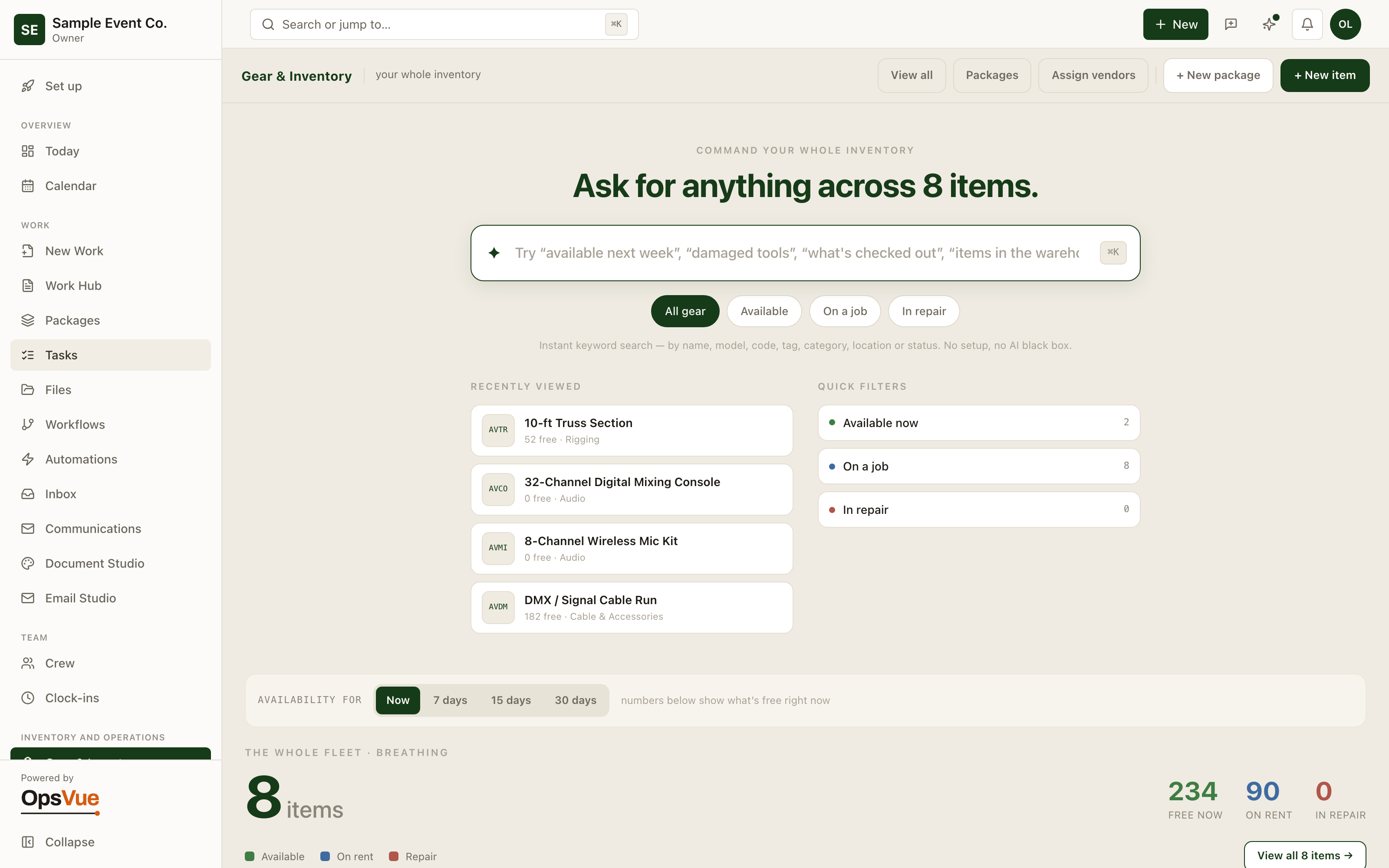Click the blue On rent legend swatch
This screenshot has width=1389, height=868.
click(x=325, y=857)
